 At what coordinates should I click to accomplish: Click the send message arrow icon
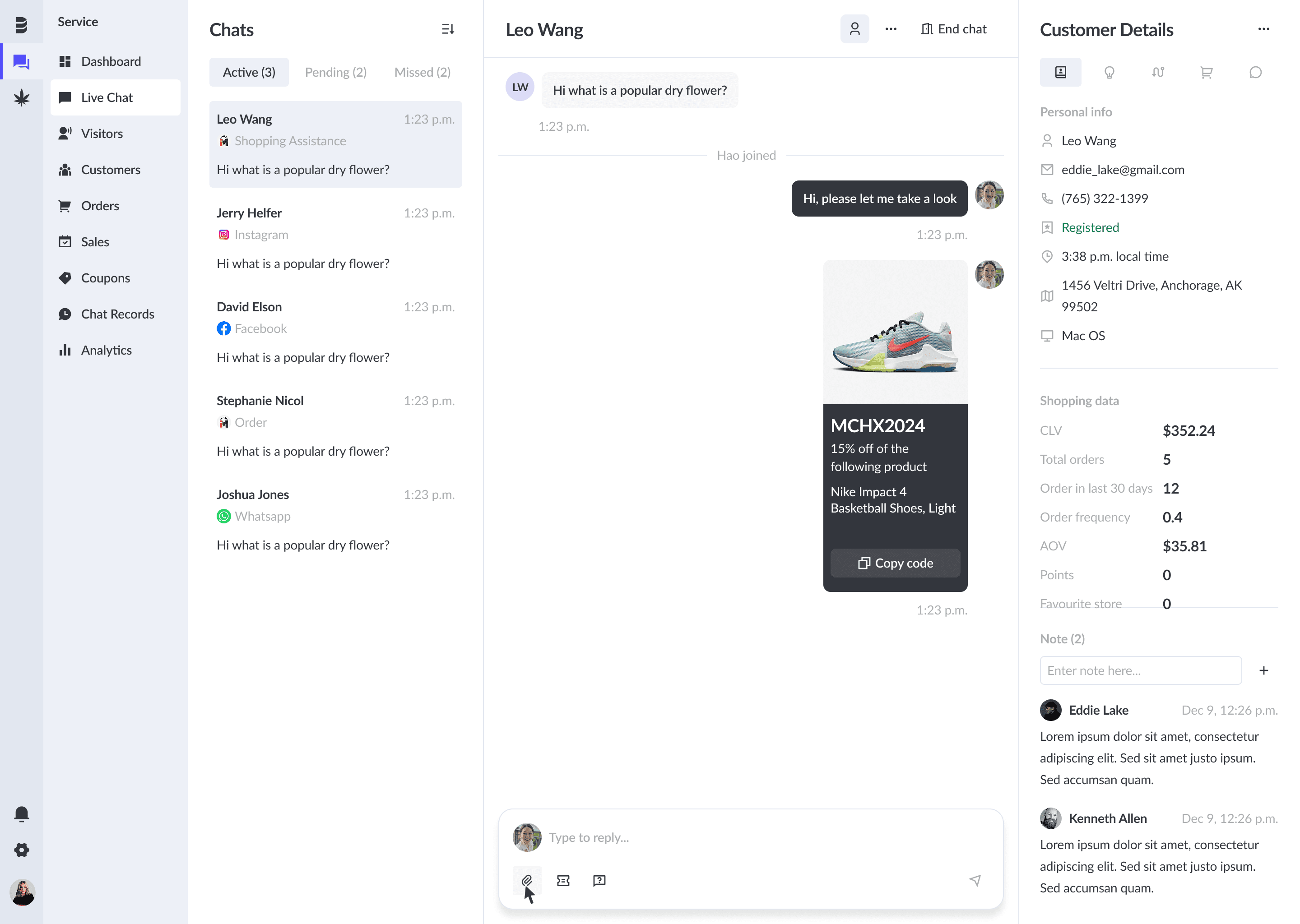coord(975,880)
